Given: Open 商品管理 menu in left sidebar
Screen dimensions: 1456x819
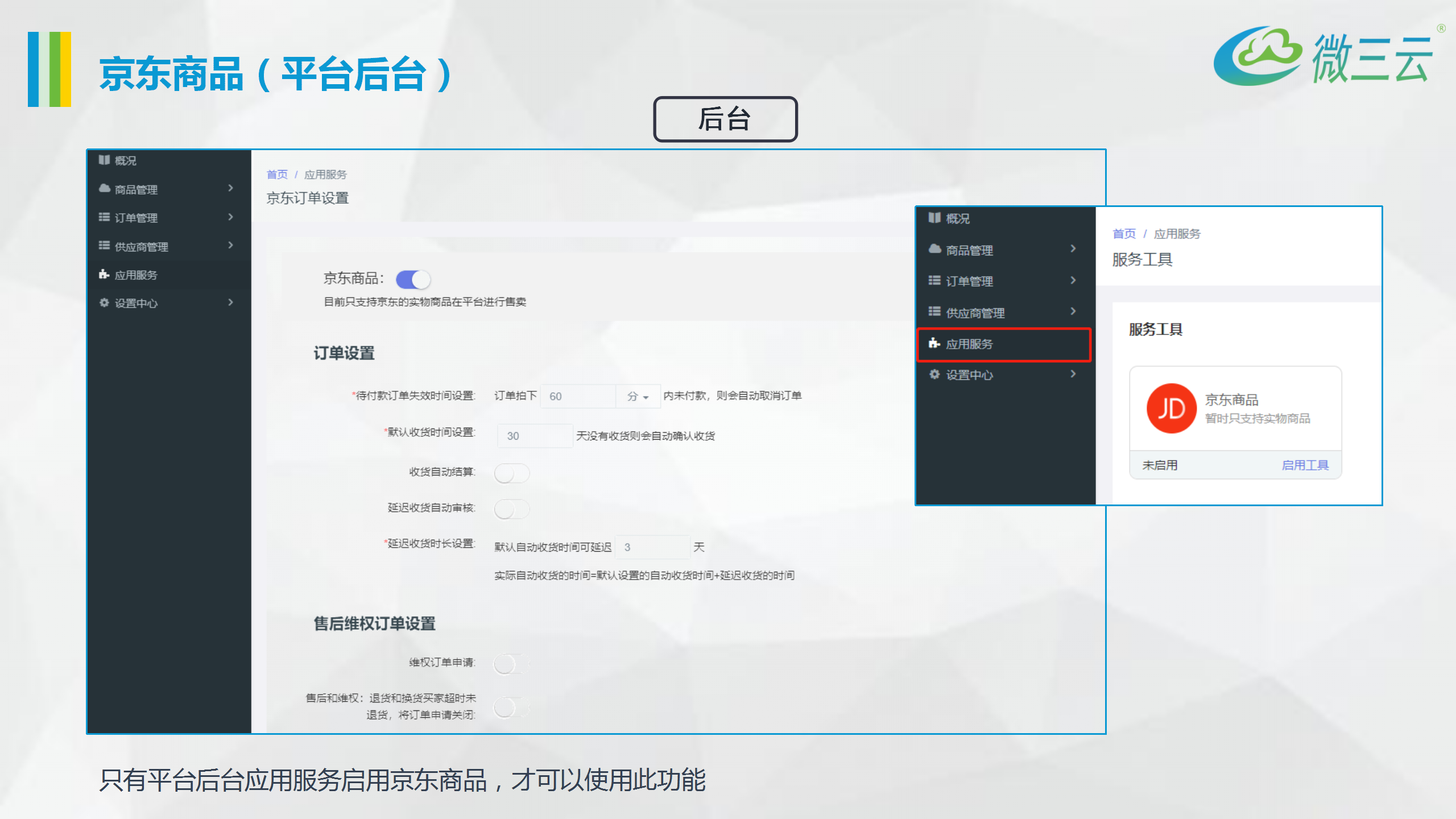Looking at the screenshot, I should (x=169, y=189).
